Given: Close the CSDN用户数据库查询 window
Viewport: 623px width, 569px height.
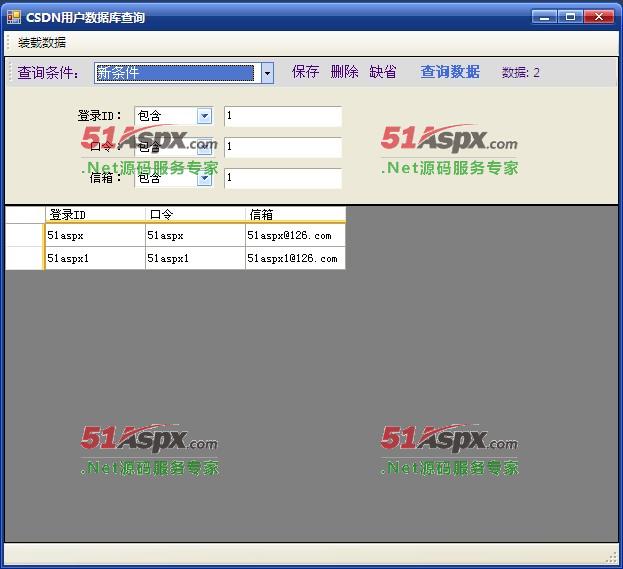Looking at the screenshot, I should (599, 17).
